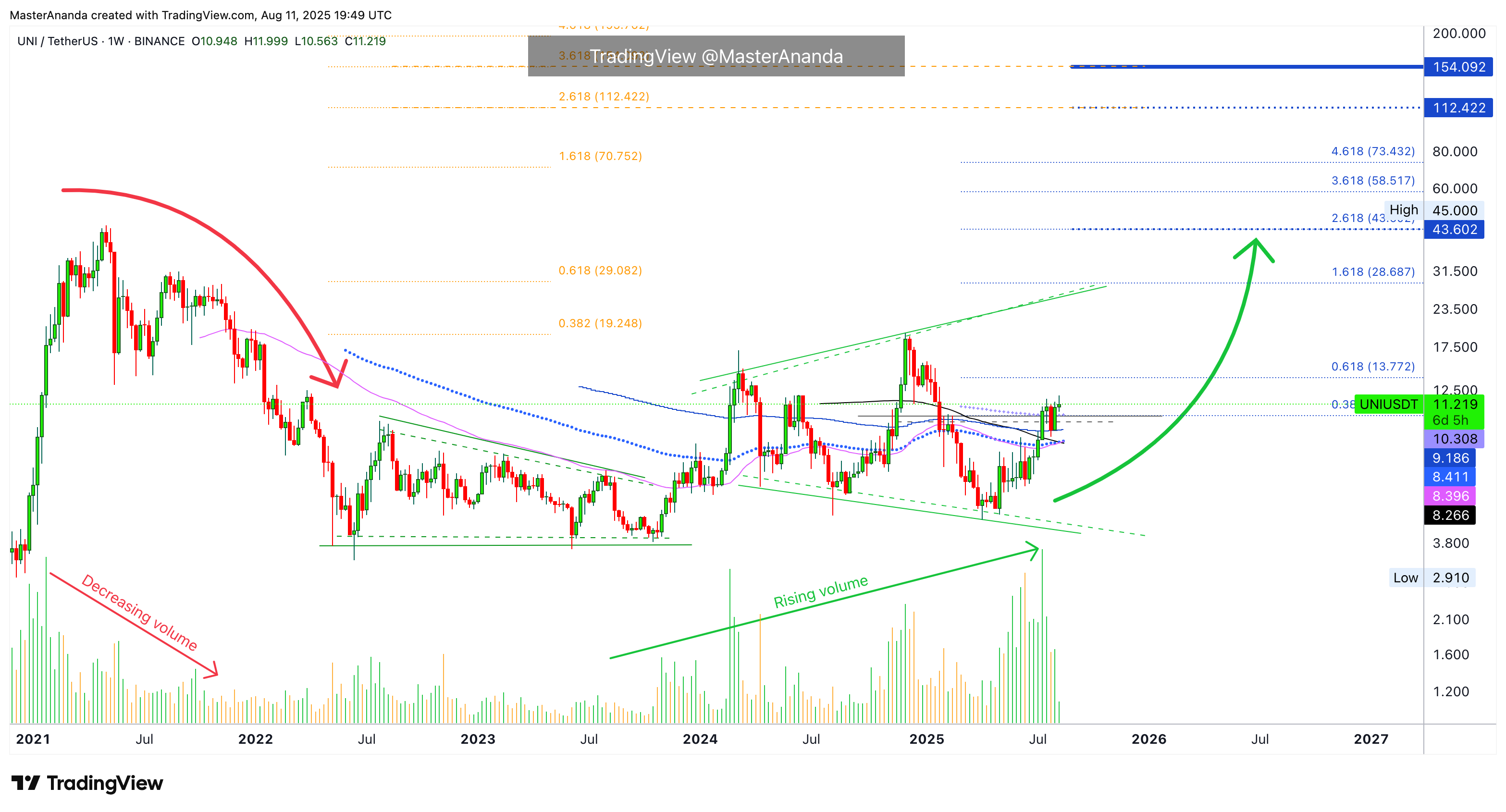This screenshot has width=1506, height=812.
Task: Click the O10.948 open value in header
Action: coord(214,41)
